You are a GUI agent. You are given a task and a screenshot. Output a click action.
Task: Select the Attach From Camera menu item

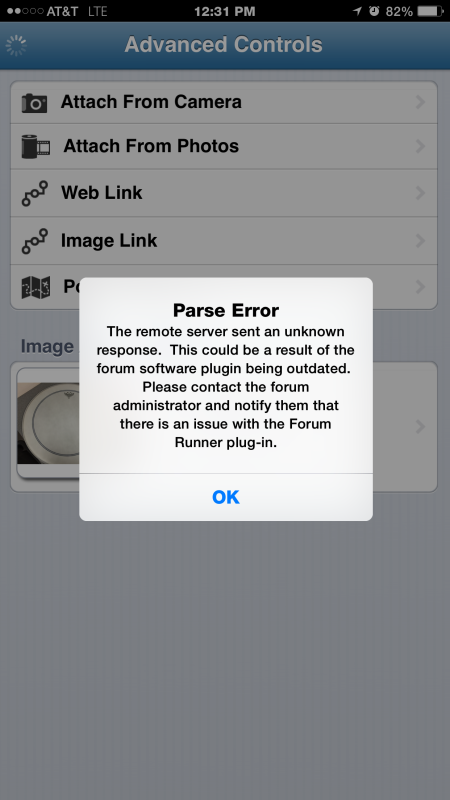pyautogui.click(x=224, y=102)
